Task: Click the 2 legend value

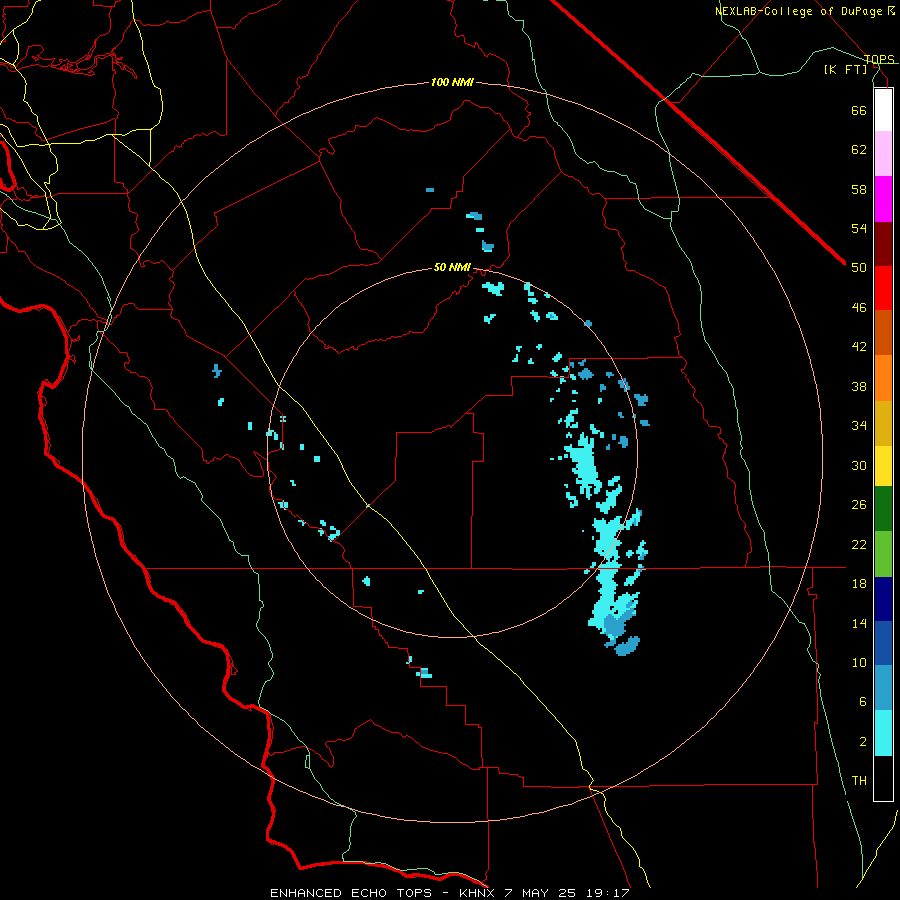Action: click(x=863, y=742)
